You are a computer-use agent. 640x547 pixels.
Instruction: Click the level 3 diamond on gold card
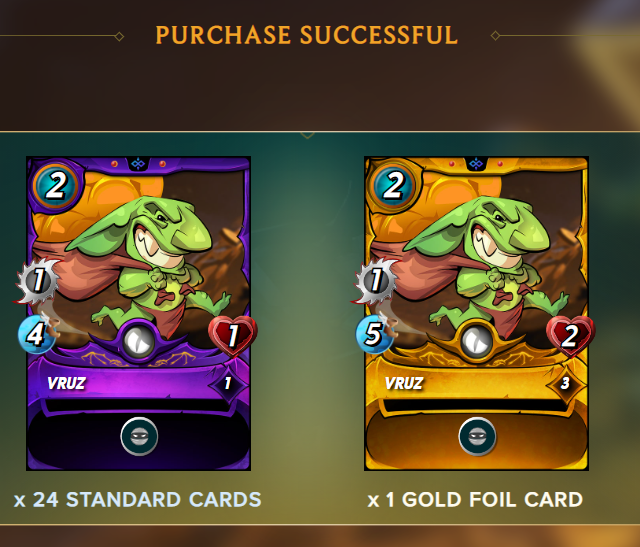[x=566, y=383]
